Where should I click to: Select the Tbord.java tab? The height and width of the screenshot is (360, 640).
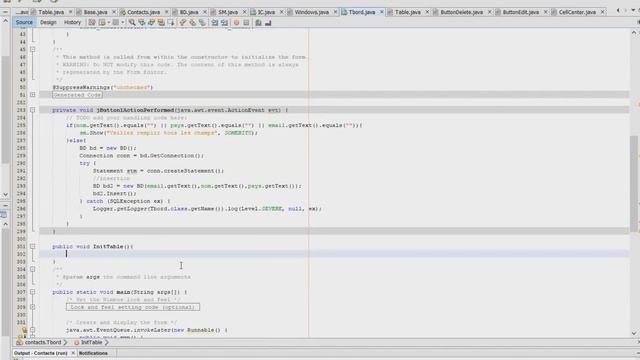(362, 12)
